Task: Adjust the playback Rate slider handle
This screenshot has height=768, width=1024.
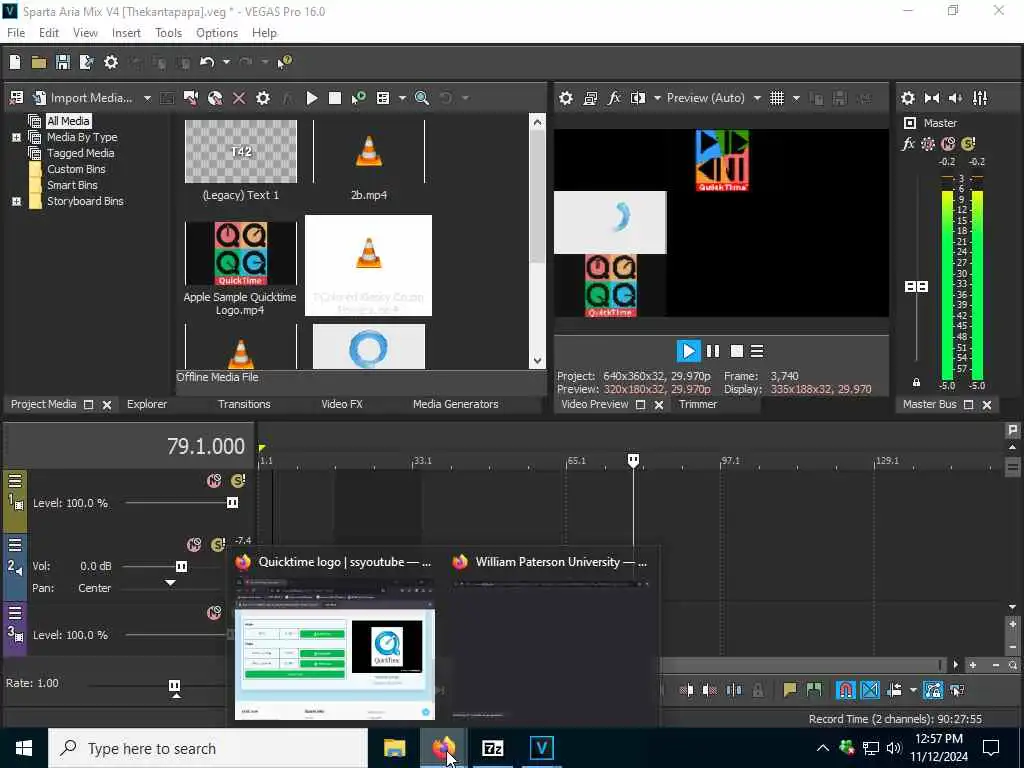Action: (x=174, y=686)
